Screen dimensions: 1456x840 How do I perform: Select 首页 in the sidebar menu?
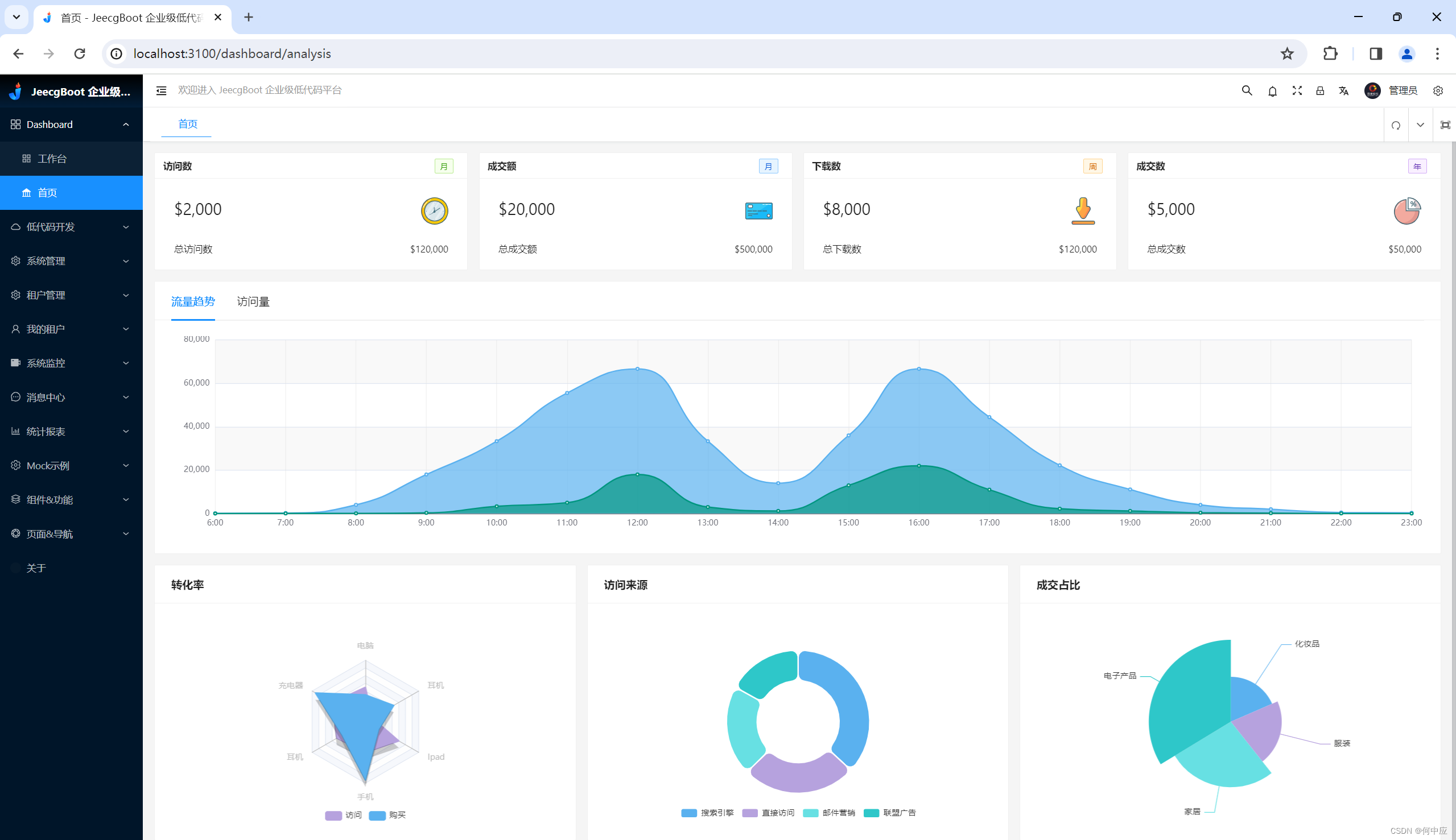click(x=71, y=193)
